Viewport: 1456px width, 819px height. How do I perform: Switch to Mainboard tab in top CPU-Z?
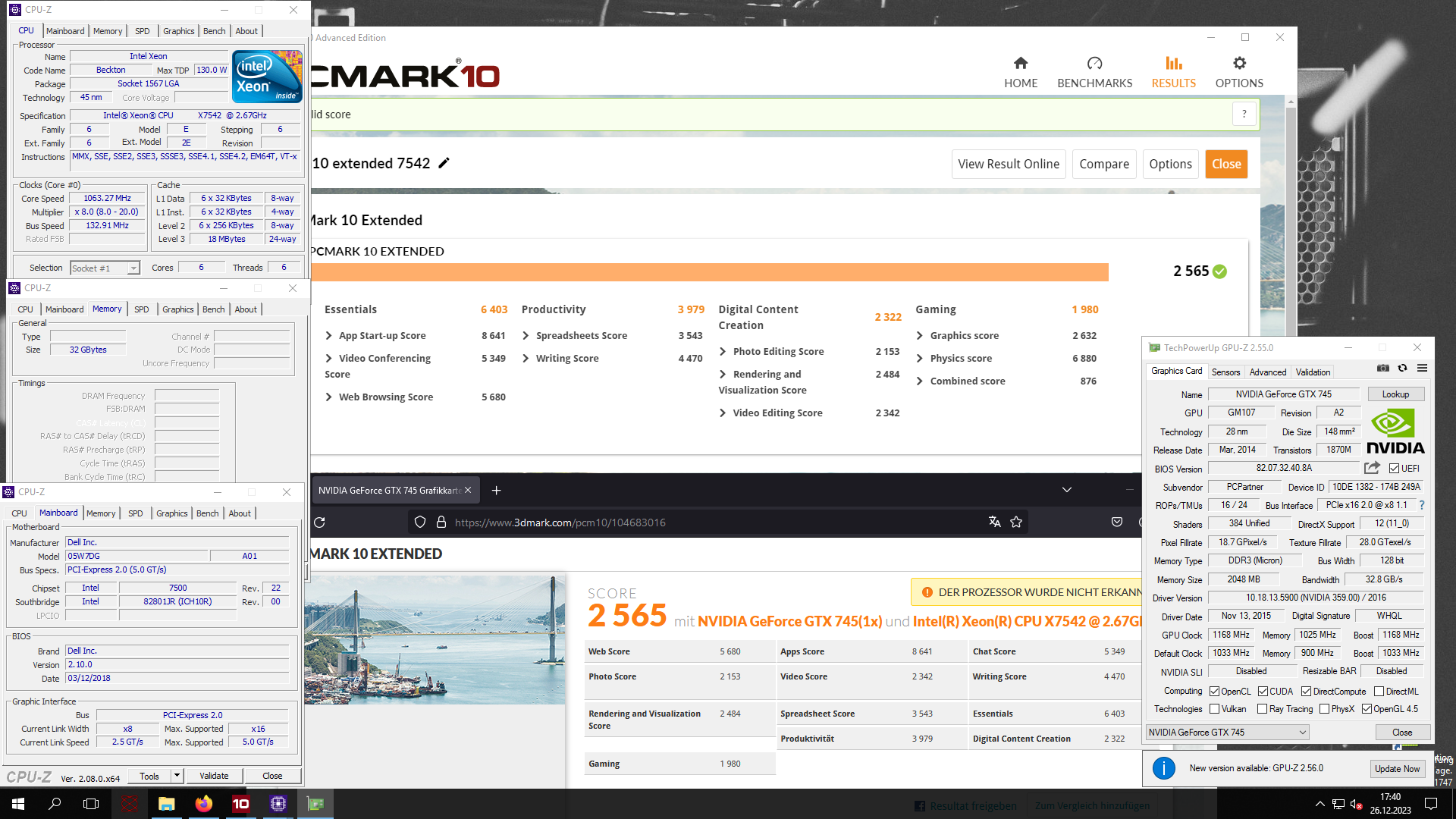(x=65, y=31)
